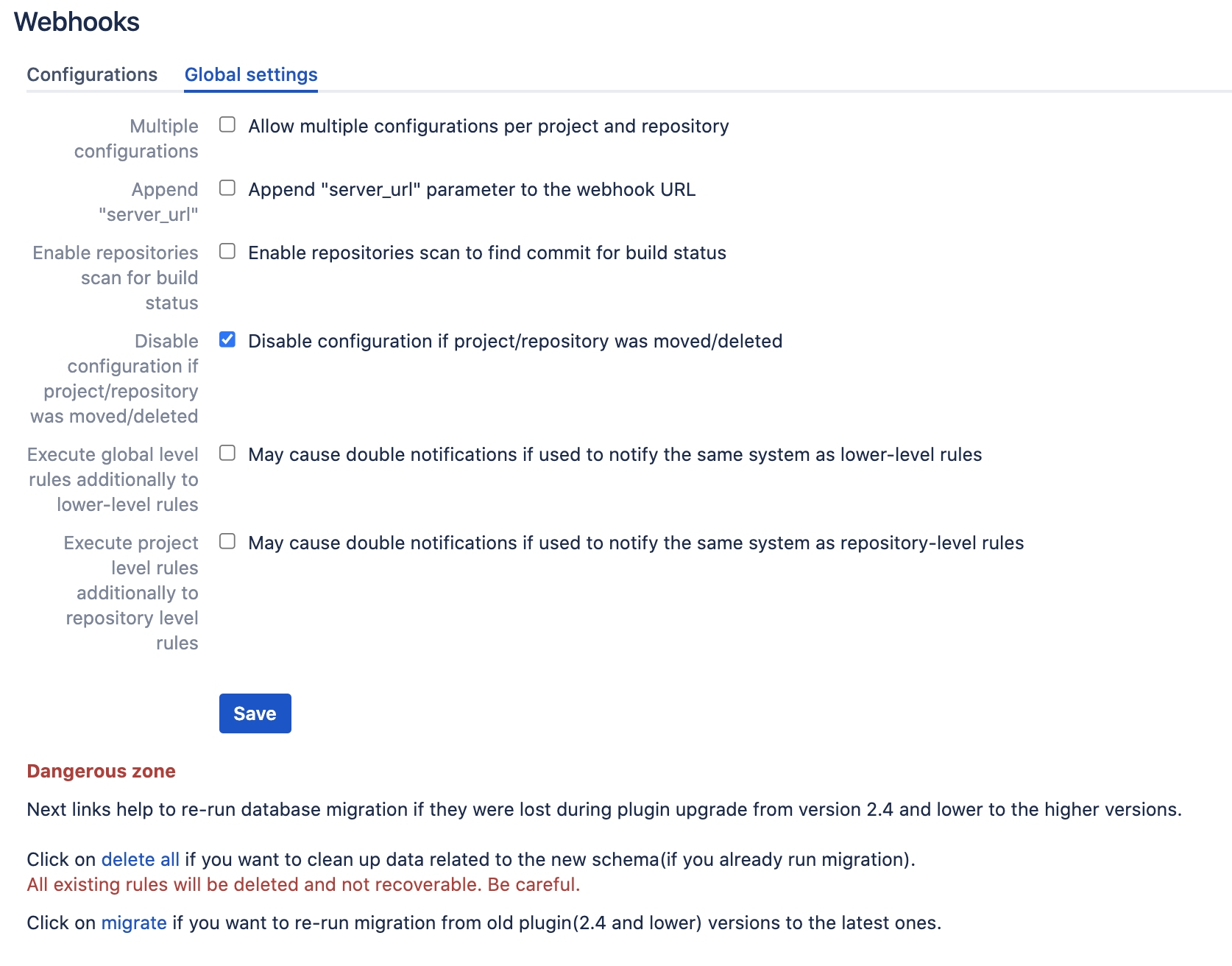Enable repositories scan to find commit for build status
This screenshot has height=966, width=1232.
[227, 252]
